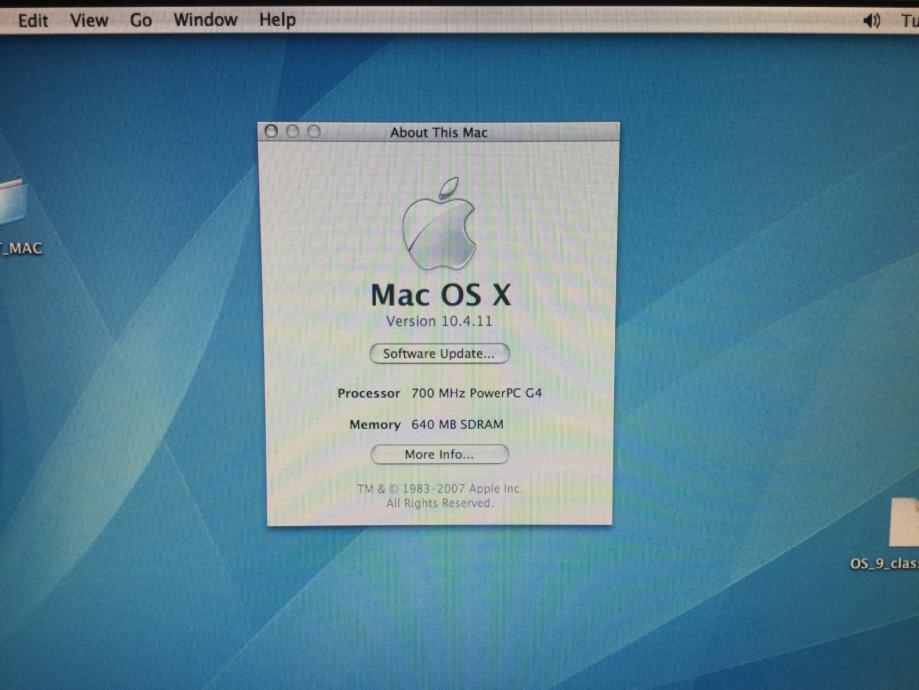Click the All Rights Reserved text
The image size is (919, 690).
click(x=440, y=503)
